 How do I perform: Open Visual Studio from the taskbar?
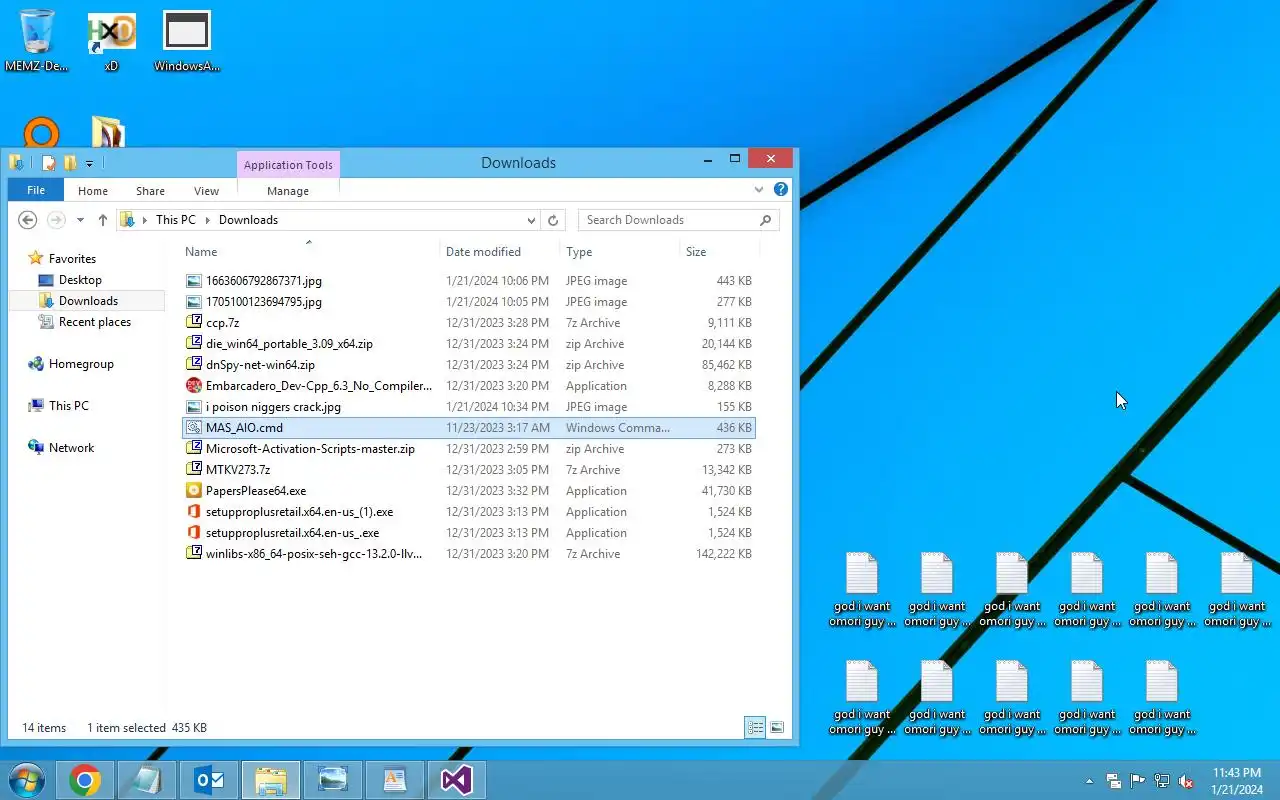tap(456, 780)
